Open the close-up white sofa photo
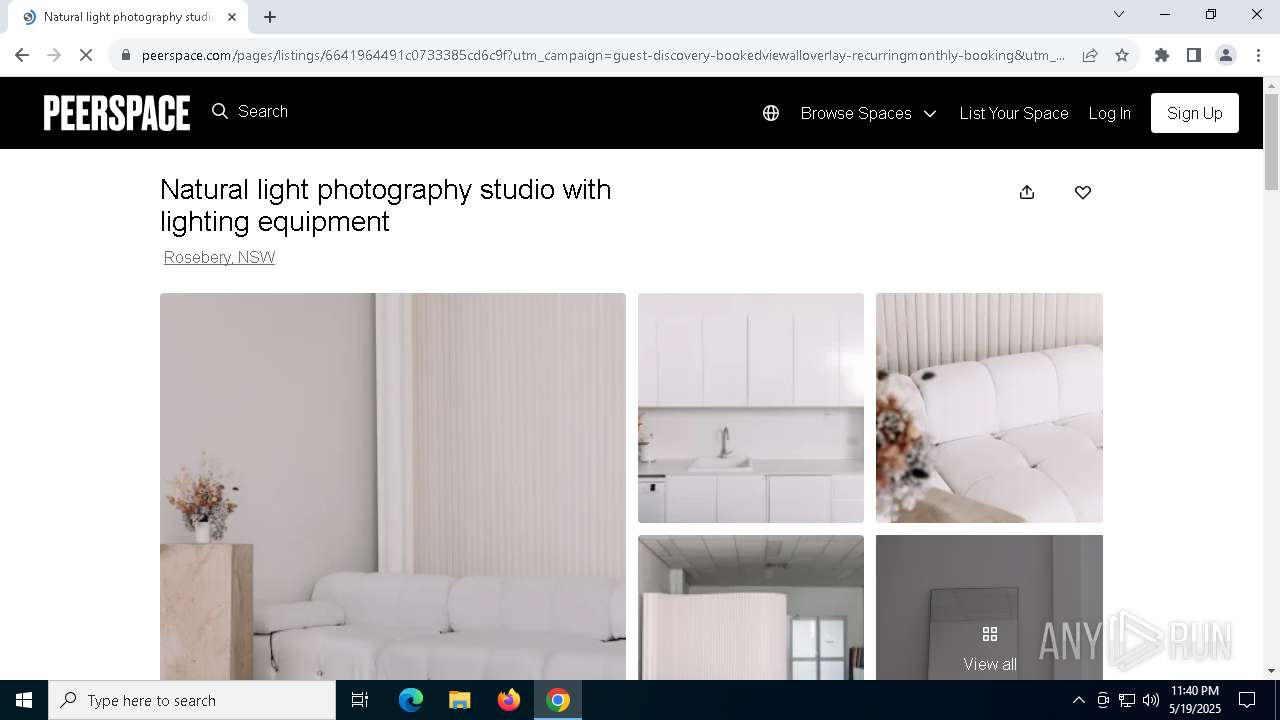Viewport: 1280px width, 720px height. pos(989,408)
